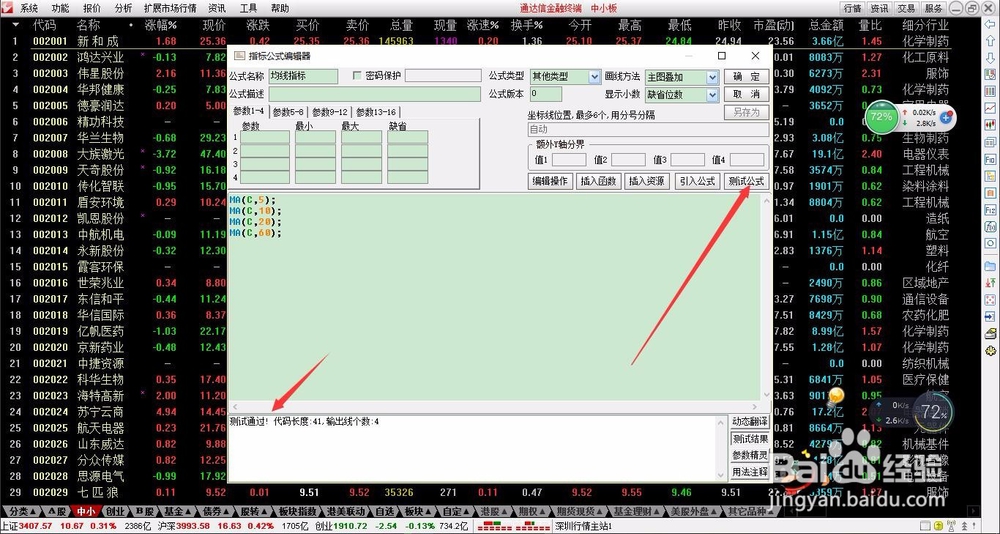The width and height of the screenshot is (1000, 534).
Task: Click the 坐标线位置 input field showing 自动
Action: tap(648, 130)
